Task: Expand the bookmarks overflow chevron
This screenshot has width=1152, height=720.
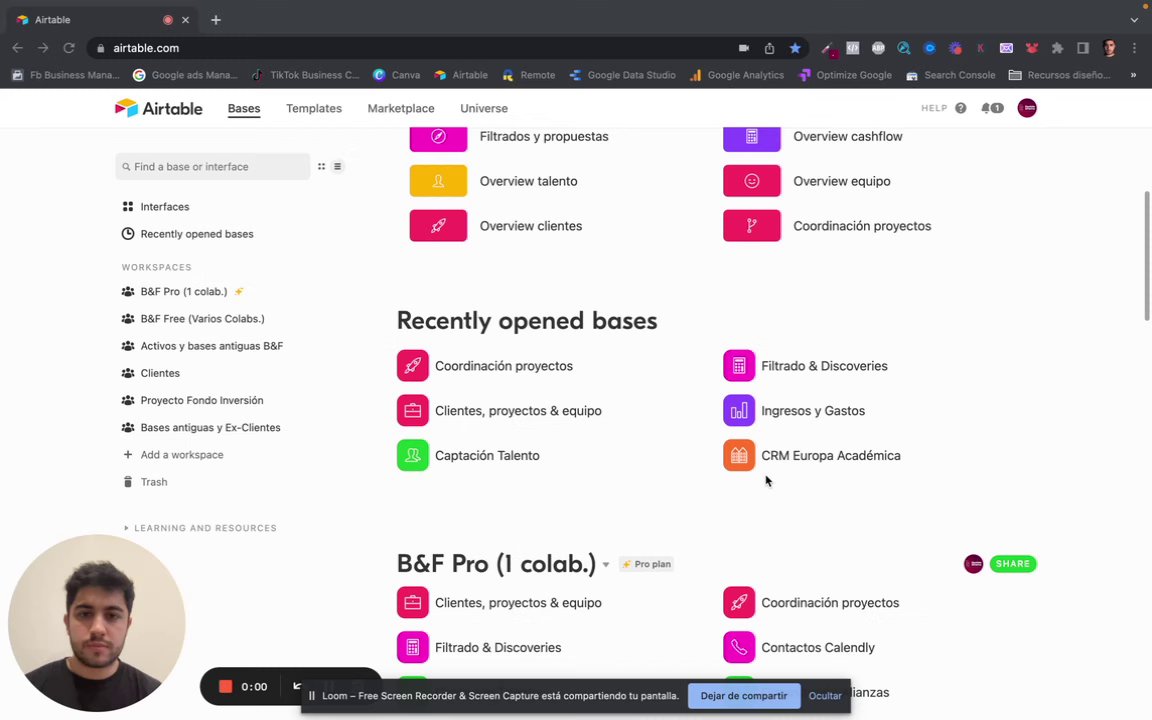Action: click(1133, 75)
